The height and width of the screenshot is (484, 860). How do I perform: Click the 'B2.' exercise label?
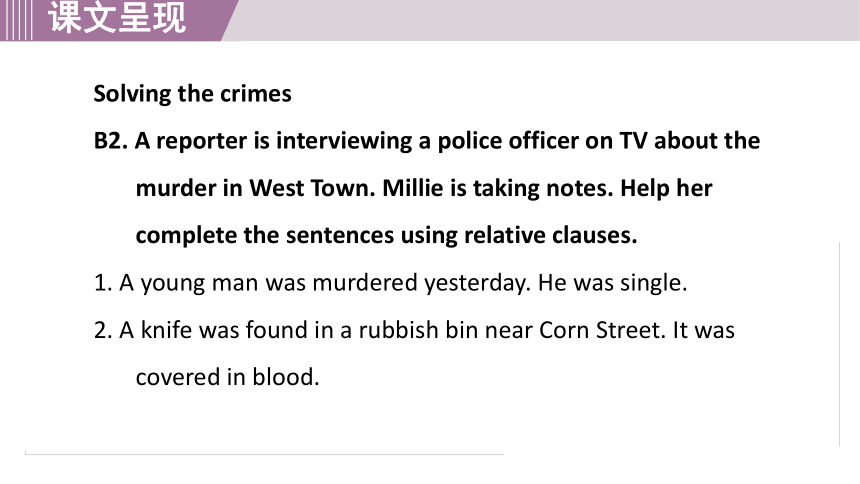coord(110,141)
